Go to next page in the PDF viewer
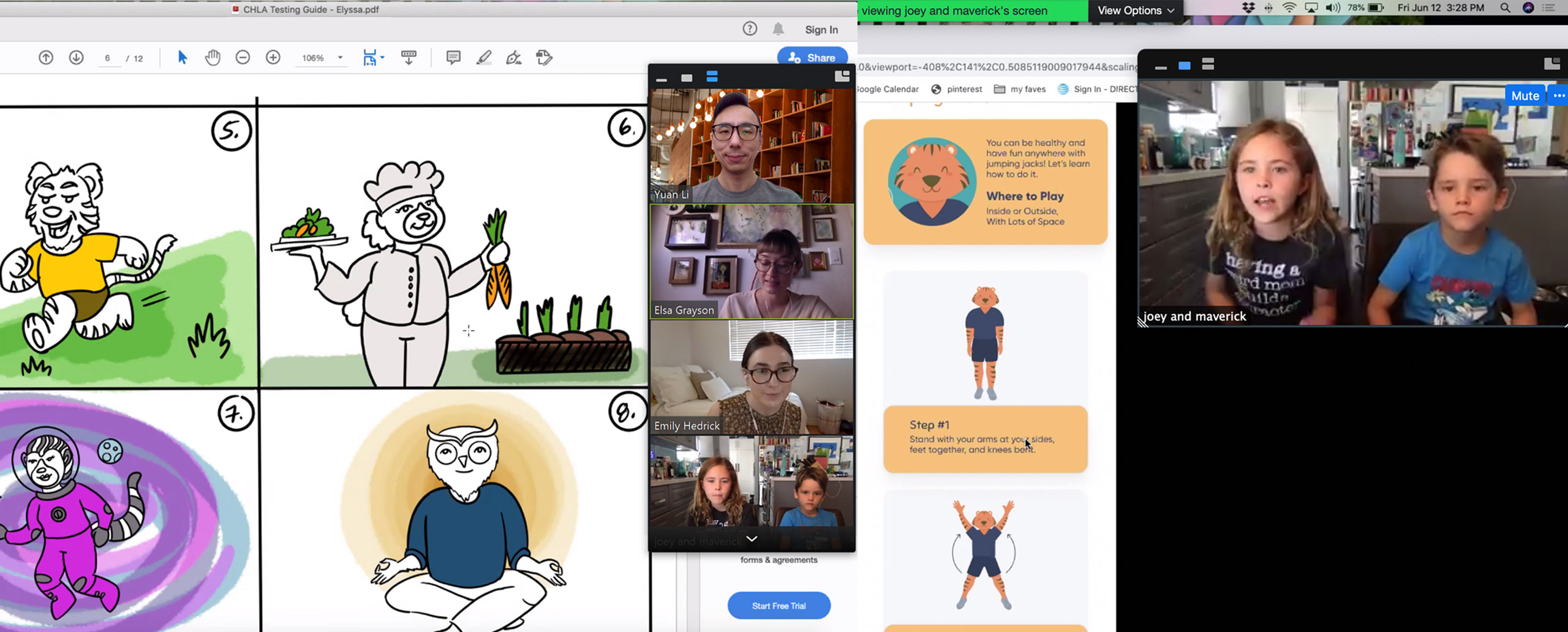This screenshot has width=1568, height=632. (76, 58)
